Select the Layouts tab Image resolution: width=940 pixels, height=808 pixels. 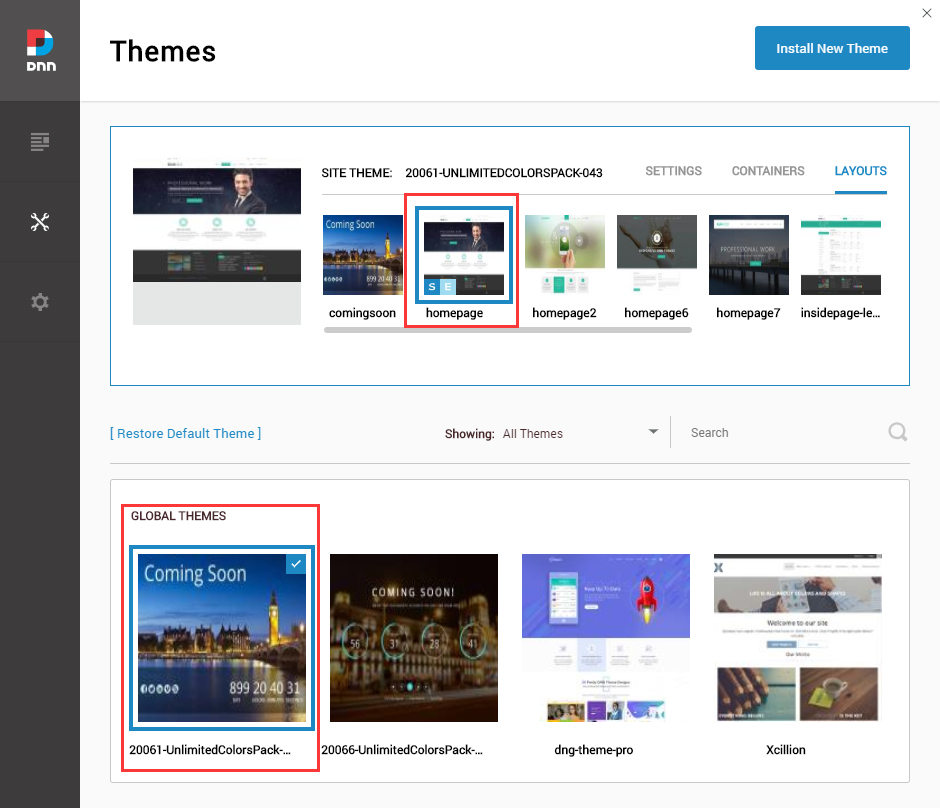point(860,171)
